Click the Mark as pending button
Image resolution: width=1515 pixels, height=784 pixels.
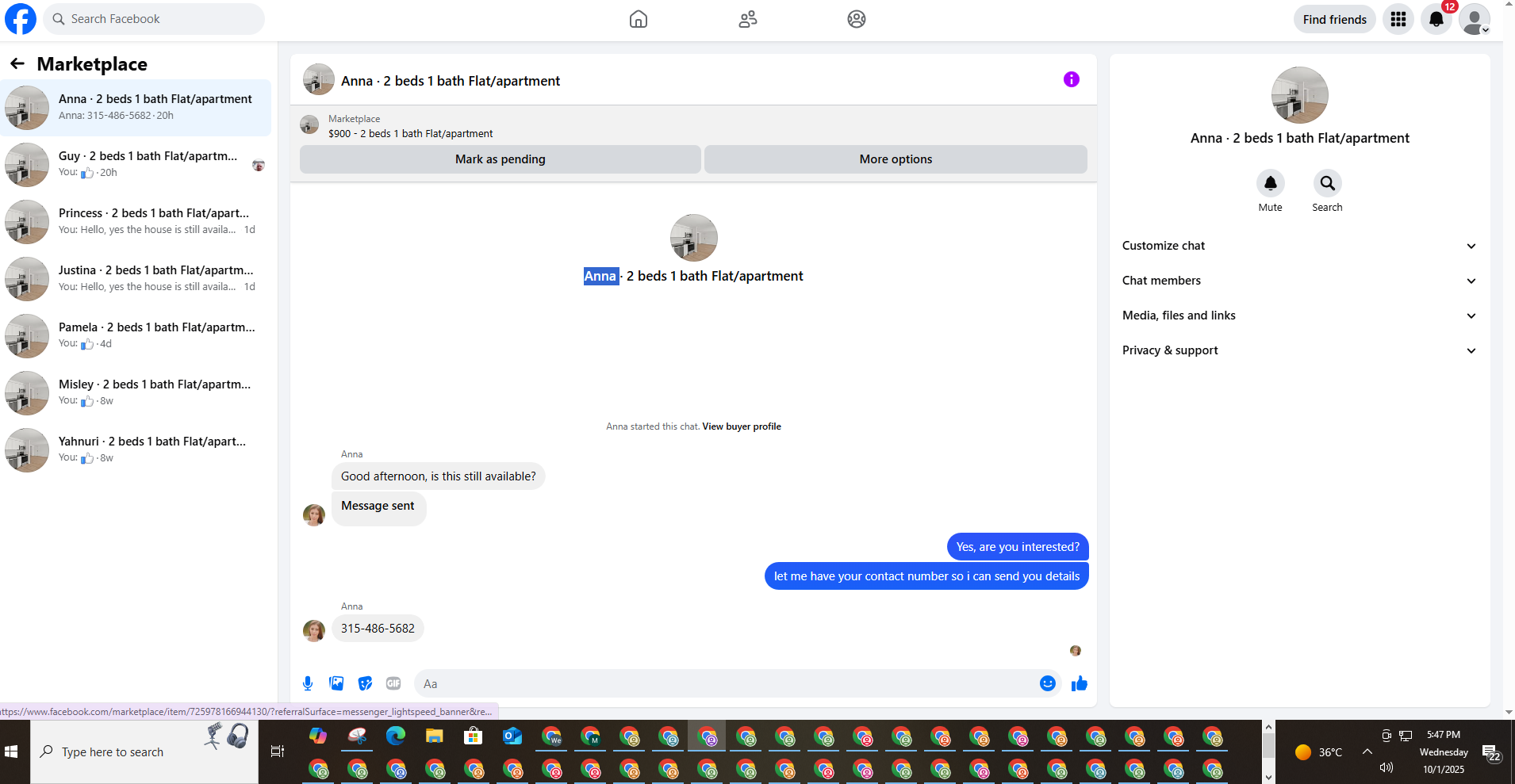pyautogui.click(x=501, y=159)
